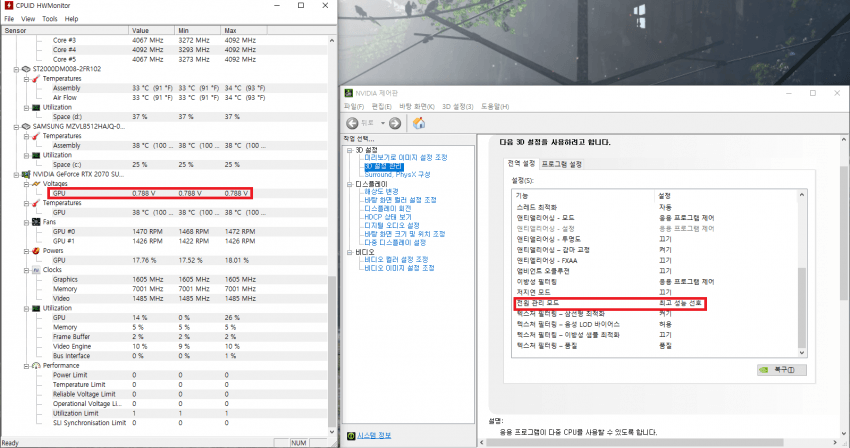
Task: Switch to the 프로그램 설정 tab
Action: [562, 164]
